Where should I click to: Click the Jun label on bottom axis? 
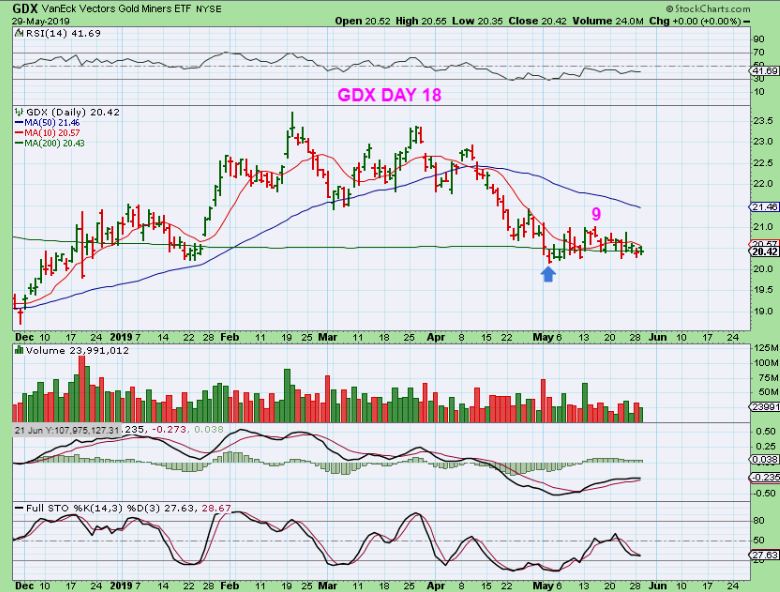(x=658, y=586)
